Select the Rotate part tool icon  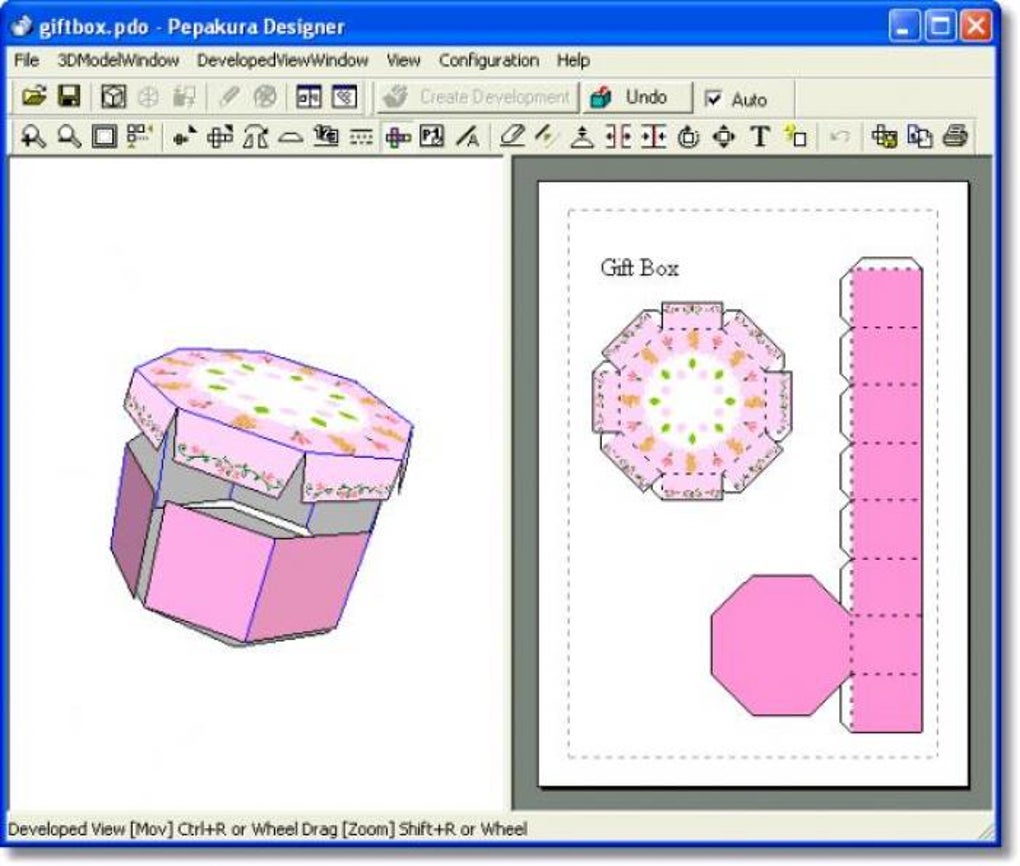tap(689, 137)
